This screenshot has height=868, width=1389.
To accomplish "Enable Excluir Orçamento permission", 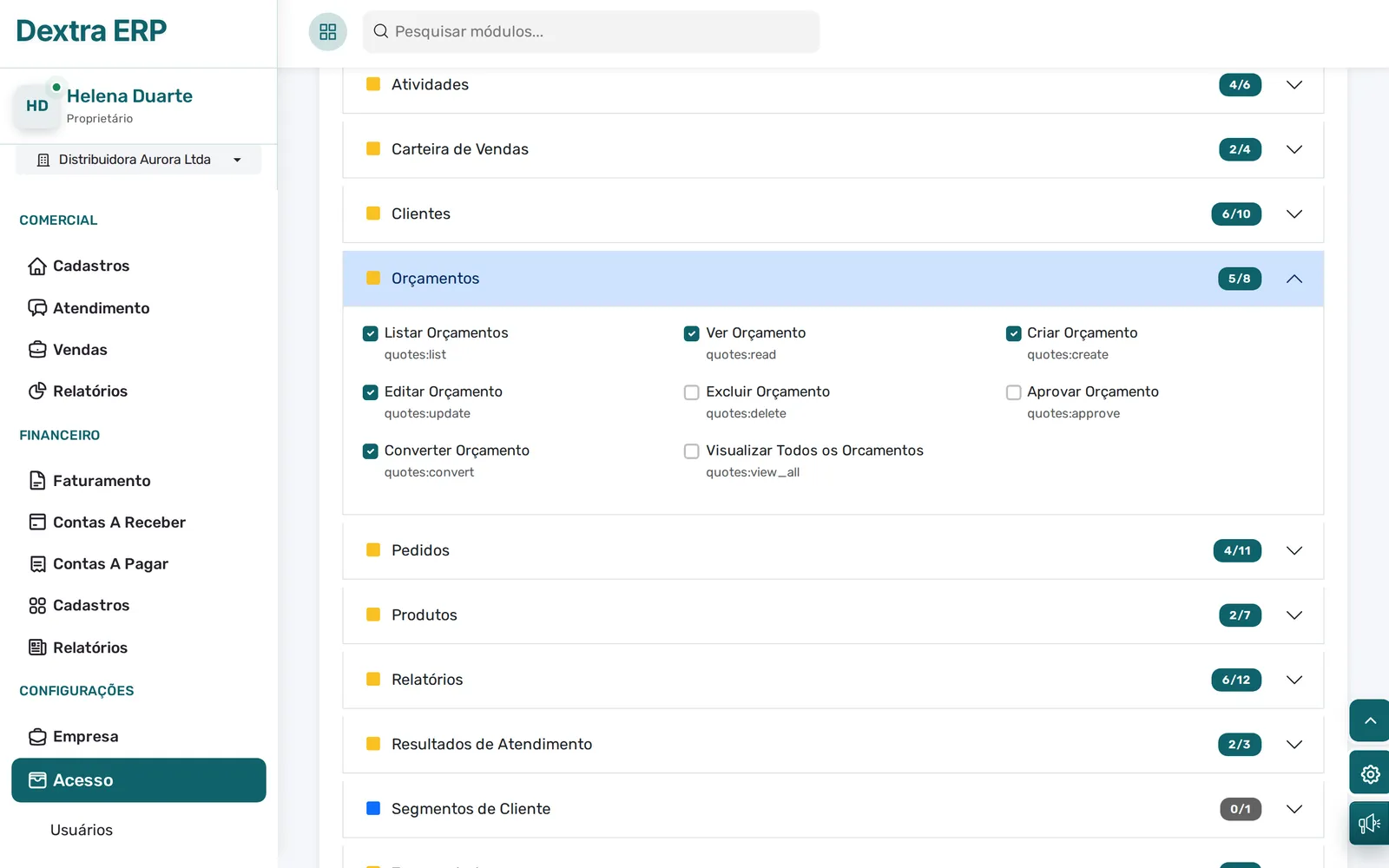I will (692, 392).
